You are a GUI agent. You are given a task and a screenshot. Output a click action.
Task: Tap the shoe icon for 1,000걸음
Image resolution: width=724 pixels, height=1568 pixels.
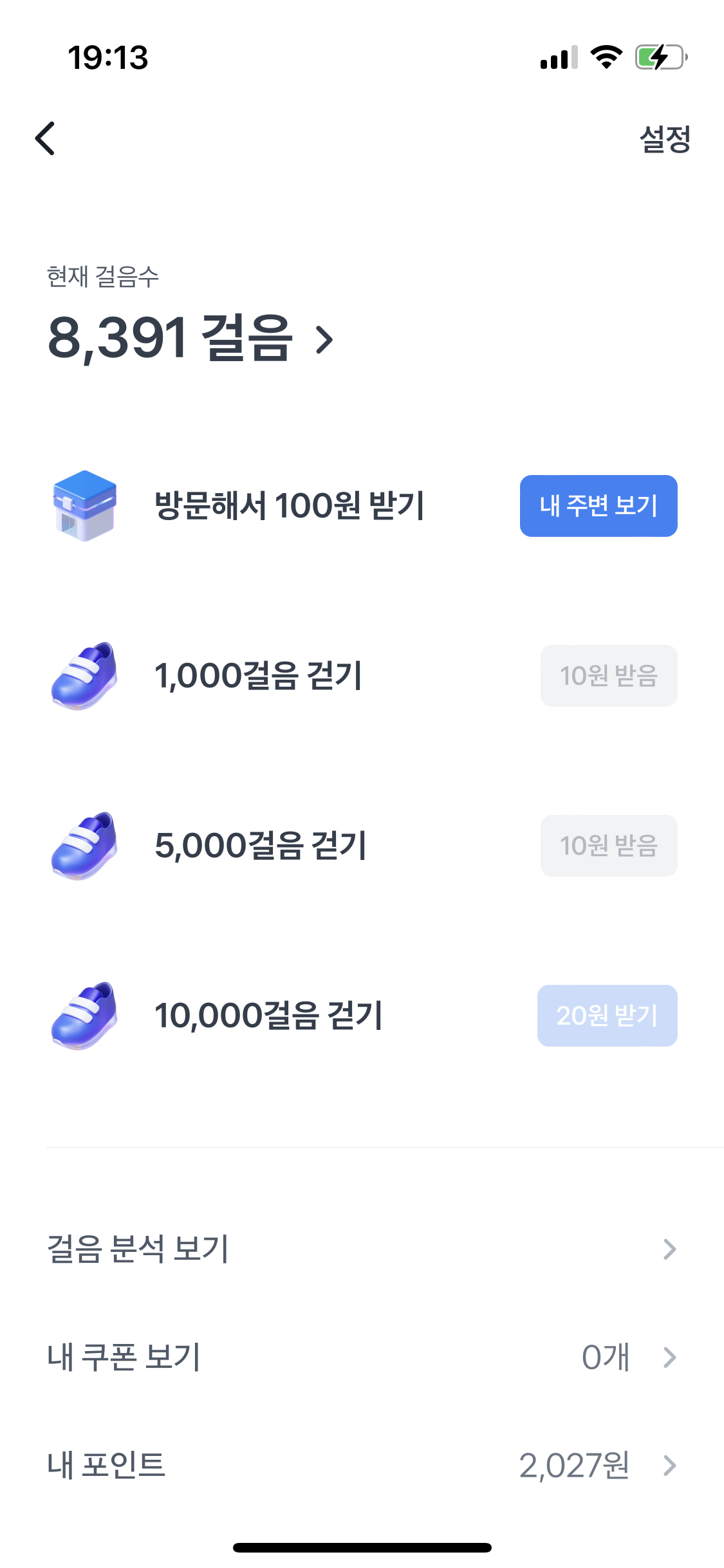[84, 676]
